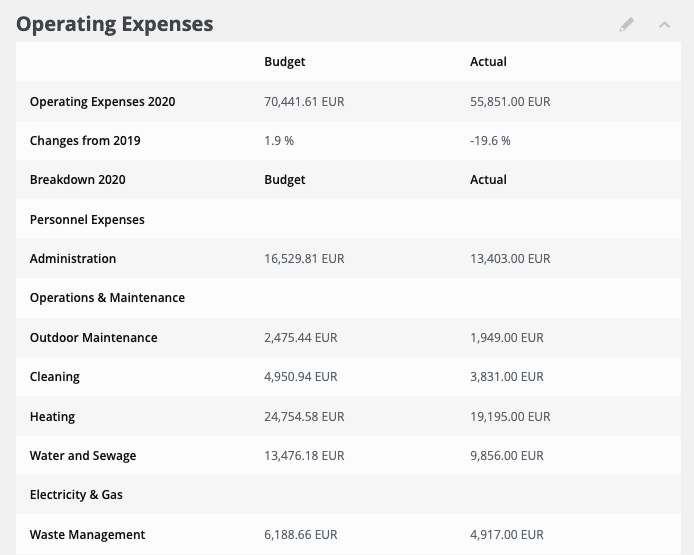The image size is (694, 555).
Task: Click the Electricity & Gas section heading
Action: [76, 495]
